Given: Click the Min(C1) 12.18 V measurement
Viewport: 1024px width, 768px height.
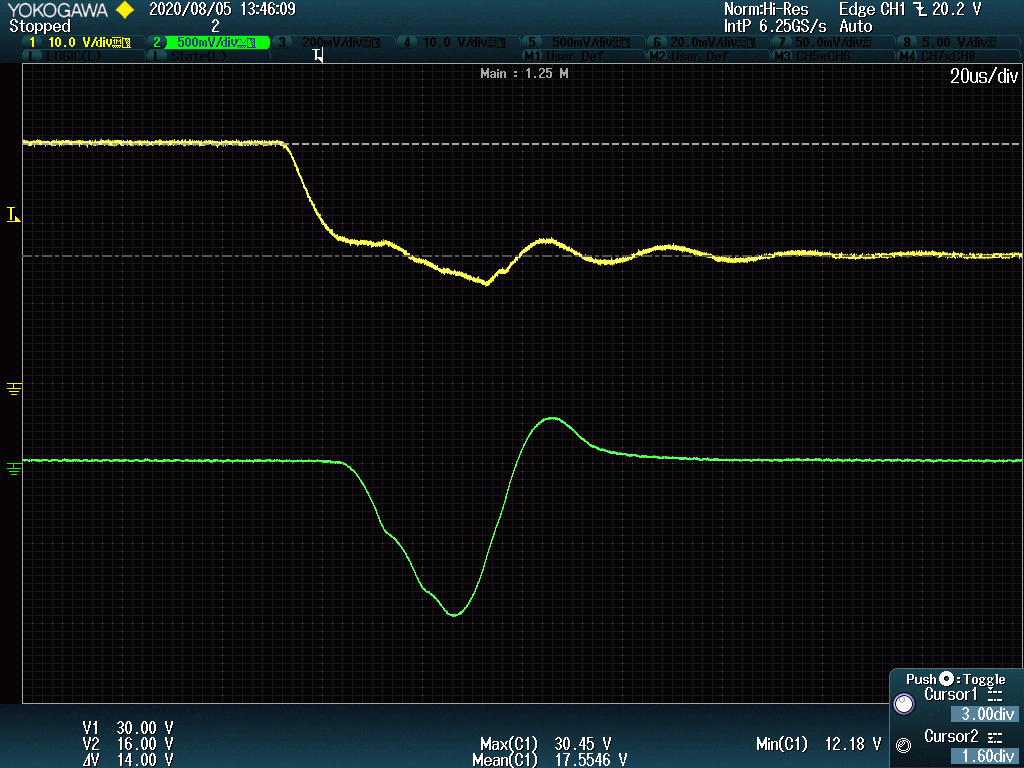Looking at the screenshot, I should point(818,744).
